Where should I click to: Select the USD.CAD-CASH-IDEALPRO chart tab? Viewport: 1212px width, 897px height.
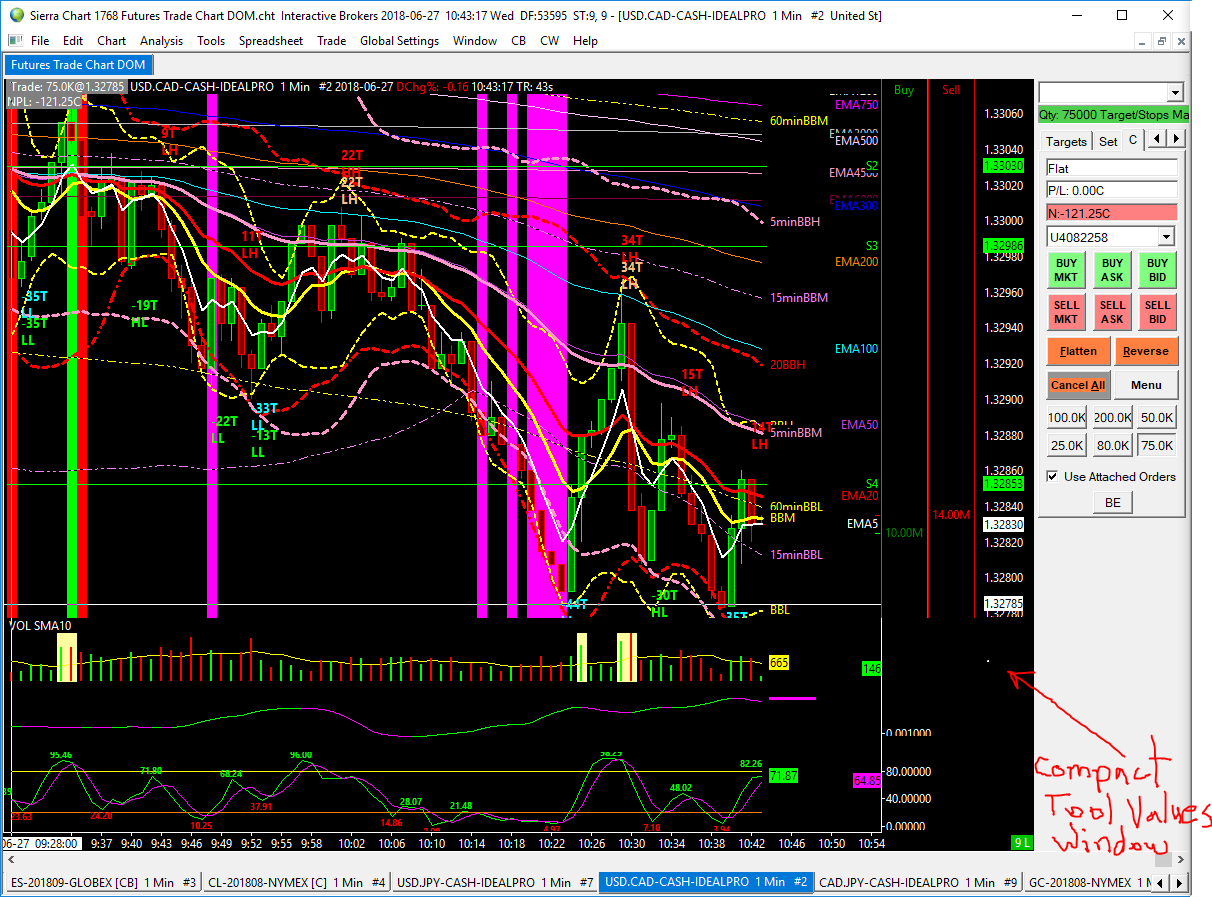pyautogui.click(x=706, y=882)
